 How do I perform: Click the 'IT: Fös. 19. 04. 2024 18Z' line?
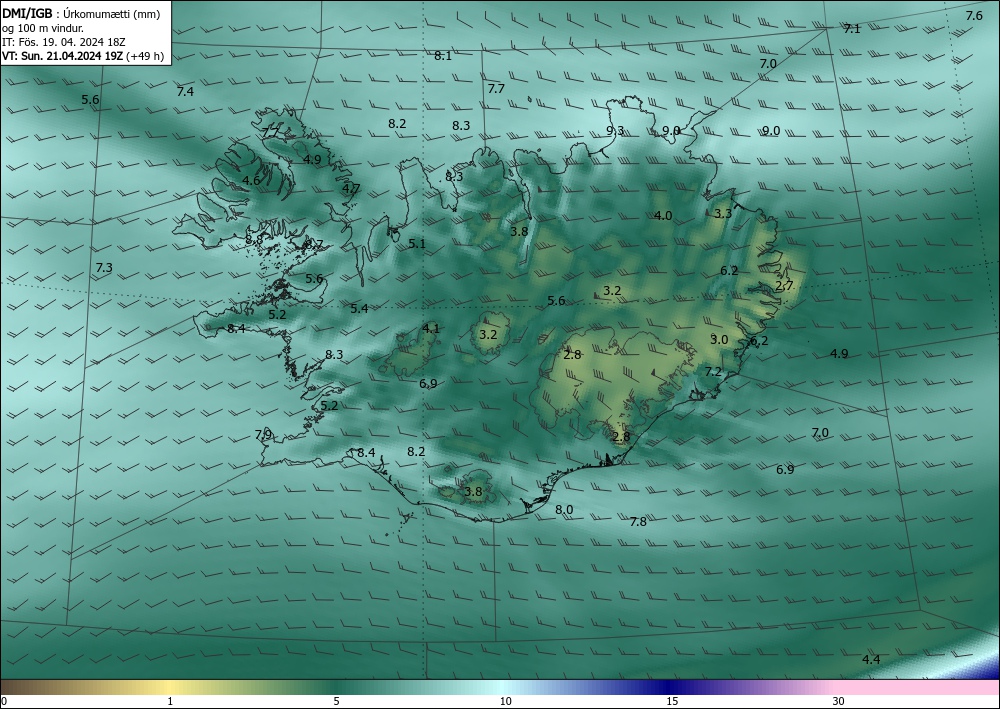(63, 42)
